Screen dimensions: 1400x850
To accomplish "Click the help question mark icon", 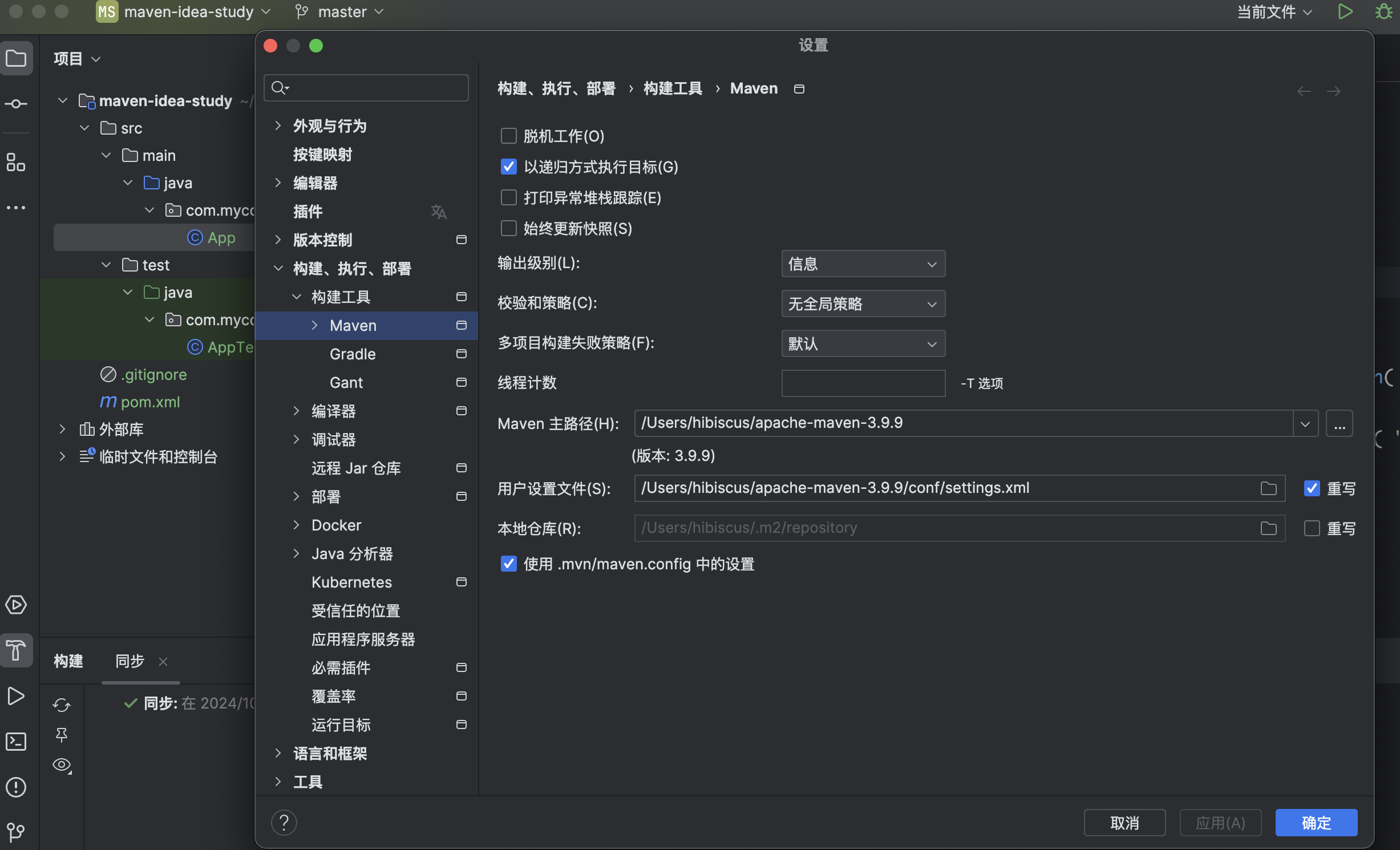I will 284,822.
